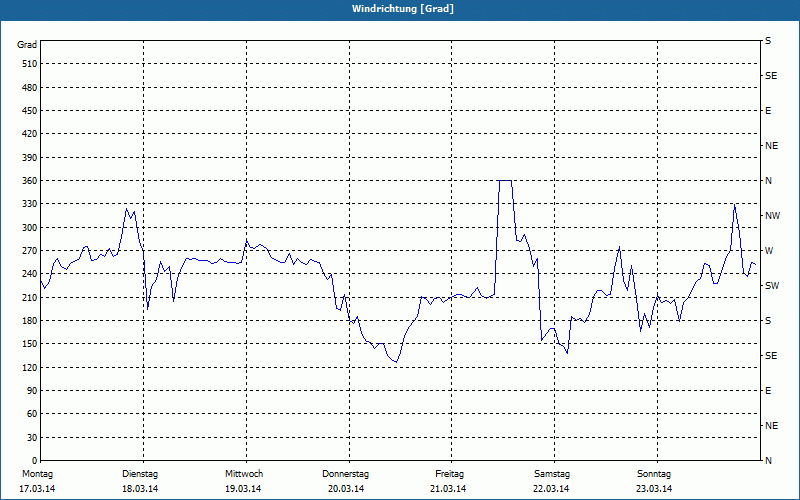Select the '450' axis value
The image size is (800, 500).
tap(30, 111)
